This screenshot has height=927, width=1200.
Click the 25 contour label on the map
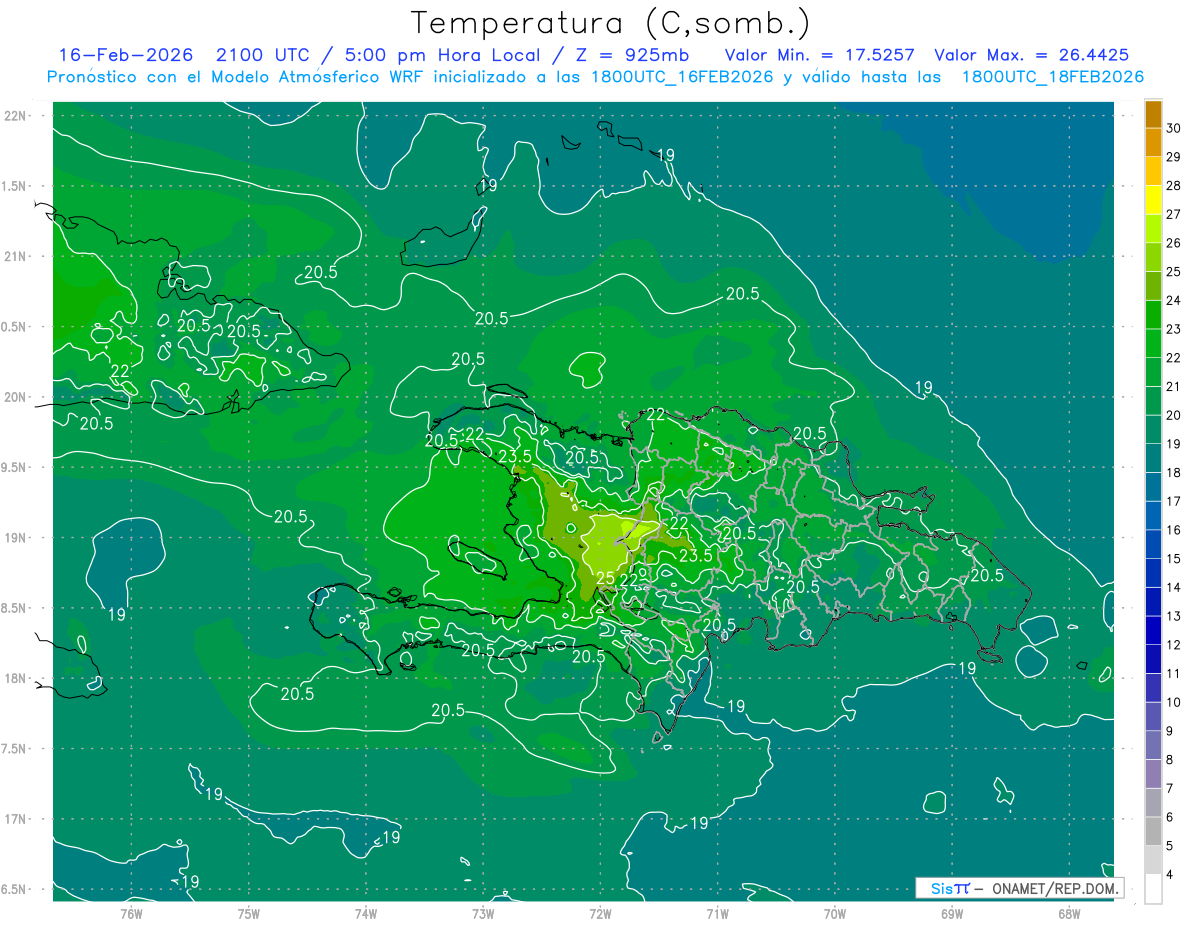(605, 578)
